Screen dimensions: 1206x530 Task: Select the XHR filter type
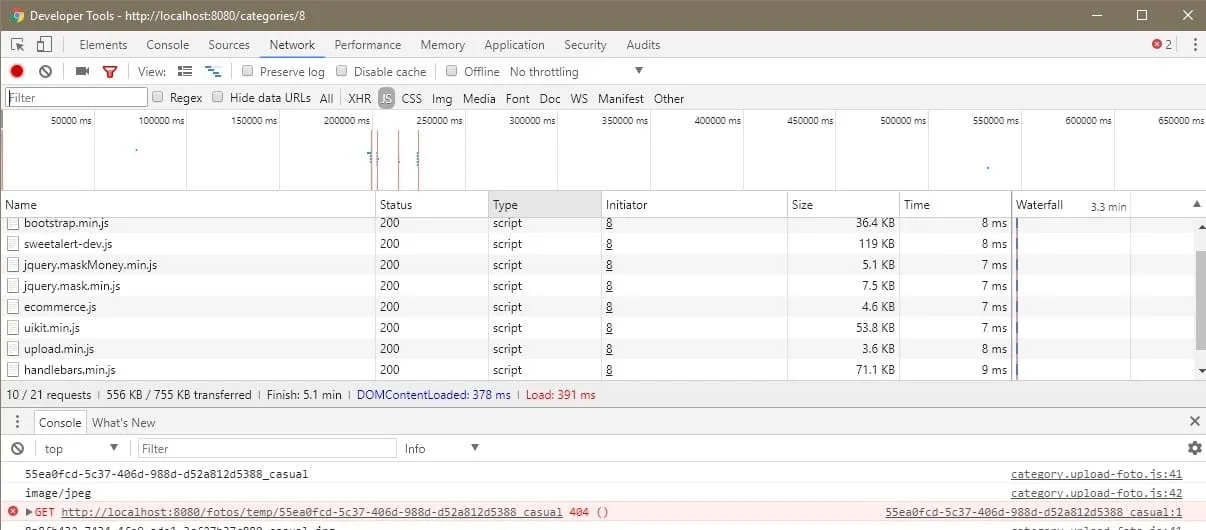[x=359, y=99]
